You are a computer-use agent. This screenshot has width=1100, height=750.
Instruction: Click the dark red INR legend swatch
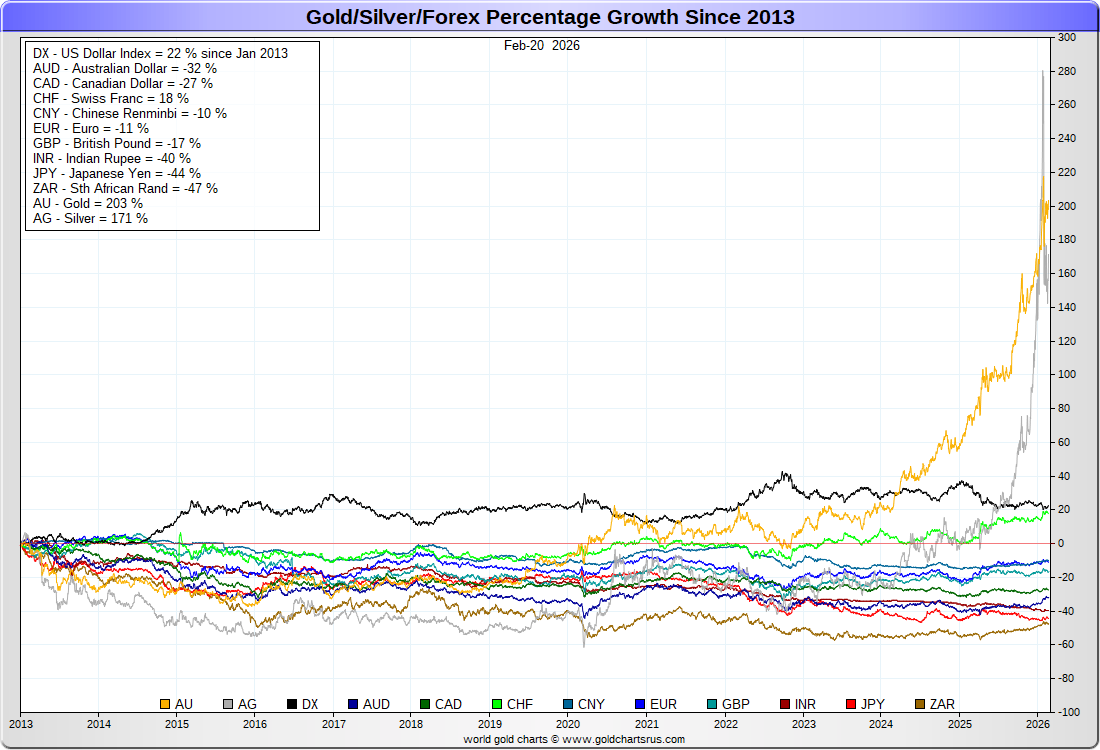point(785,704)
